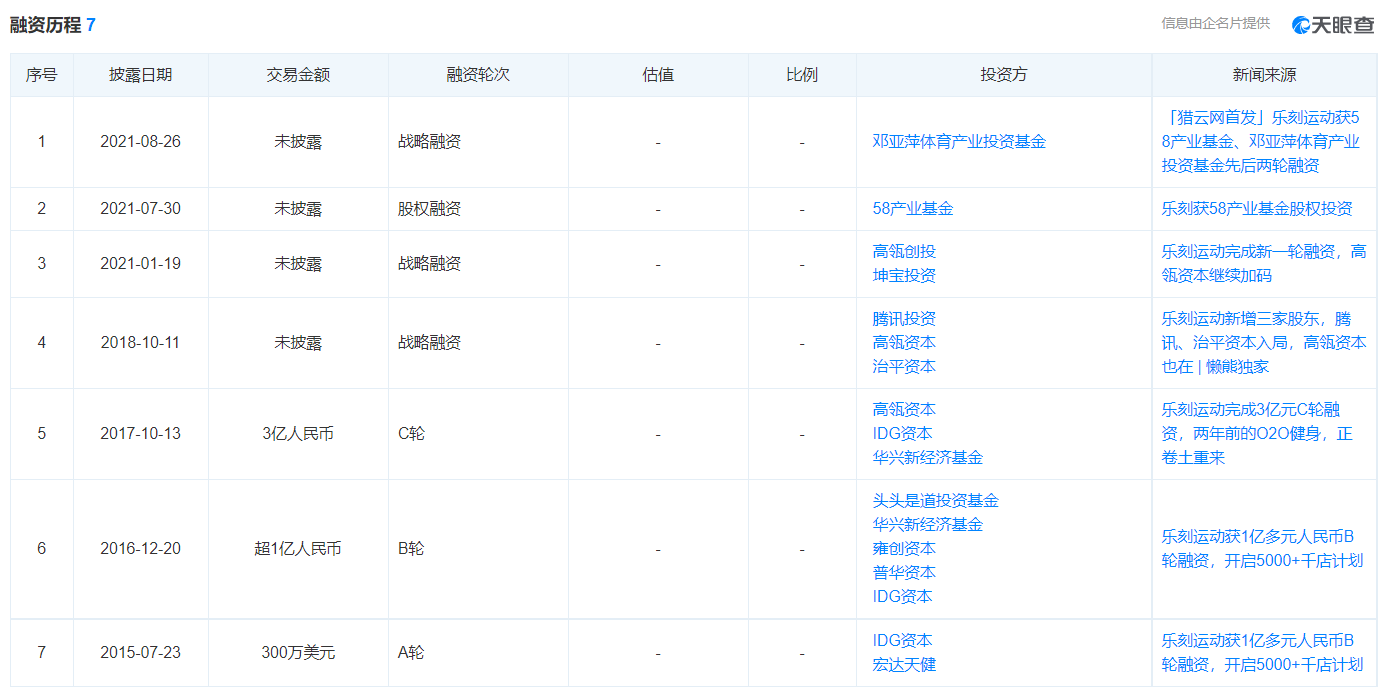
Task: Open 腾讯投资 investor details
Action: click(904, 319)
